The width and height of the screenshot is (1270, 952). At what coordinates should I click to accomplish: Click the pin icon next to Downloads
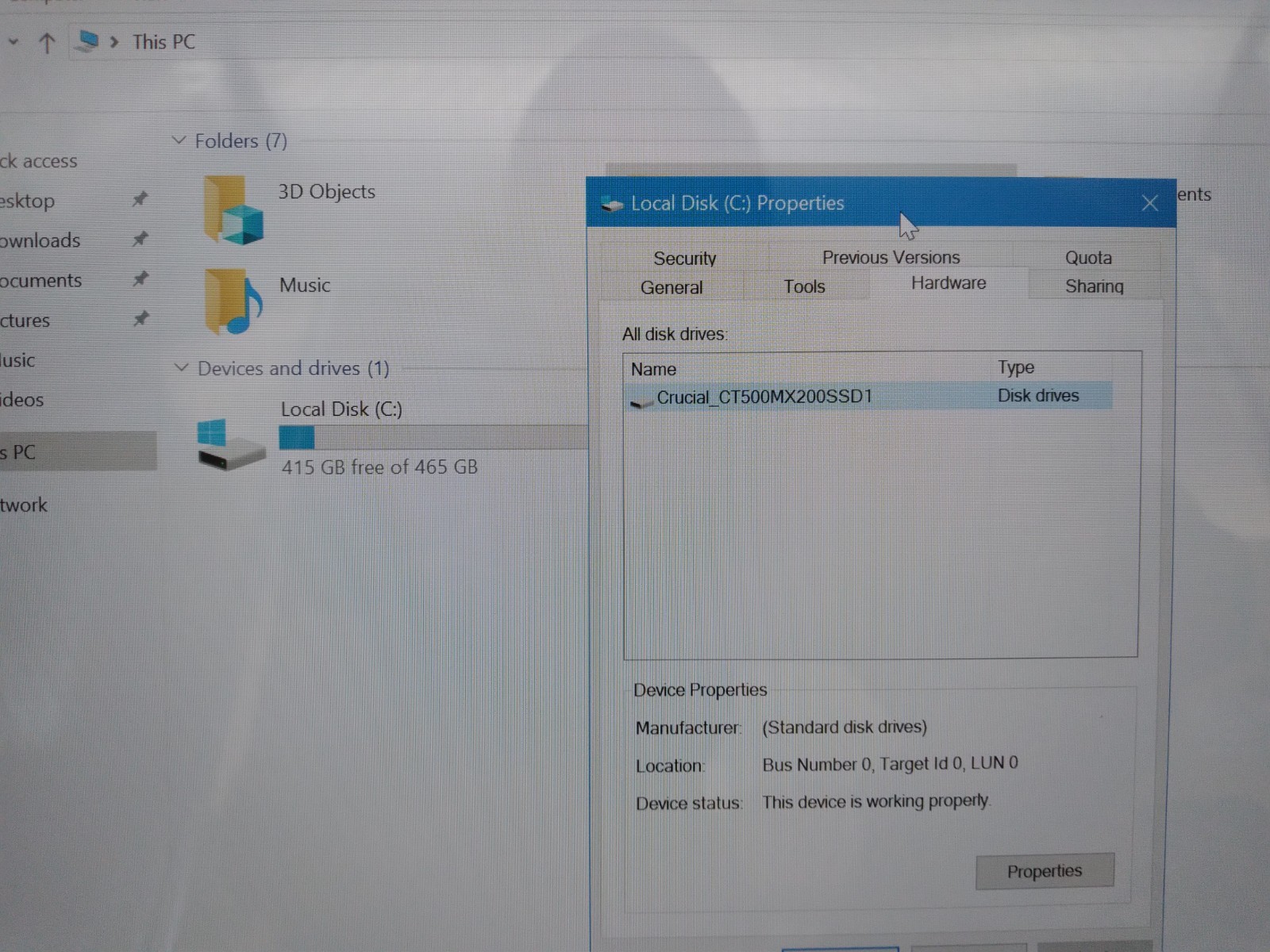pyautogui.click(x=140, y=238)
